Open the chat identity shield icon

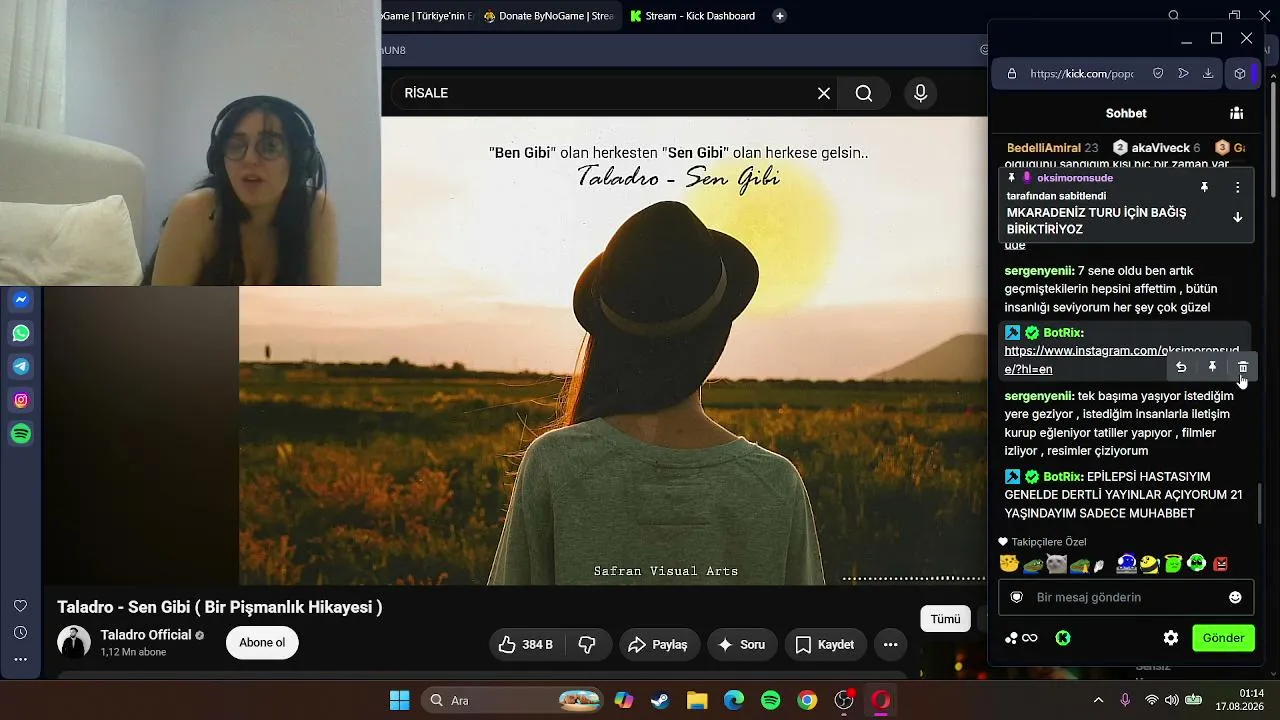[1017, 597]
